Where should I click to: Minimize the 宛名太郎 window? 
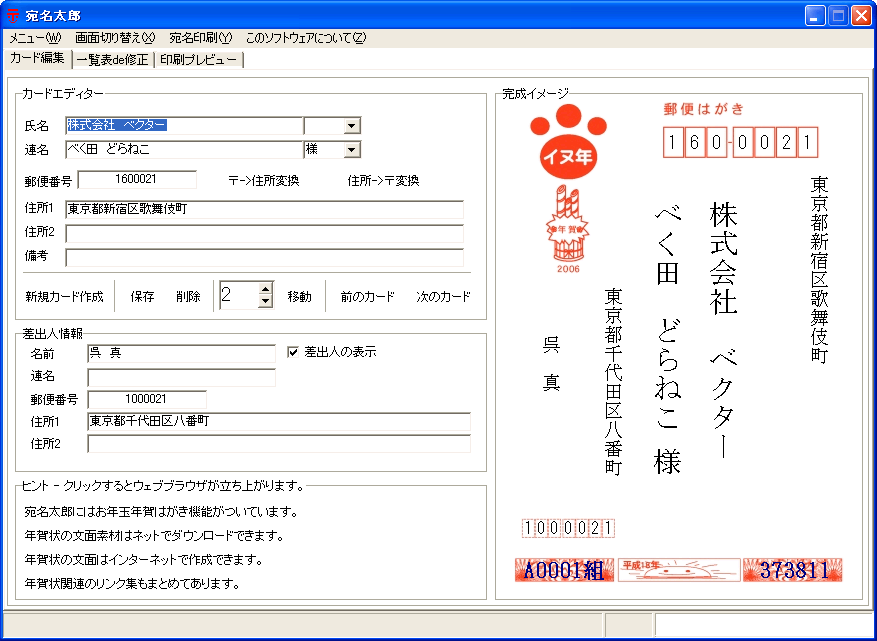(x=815, y=16)
